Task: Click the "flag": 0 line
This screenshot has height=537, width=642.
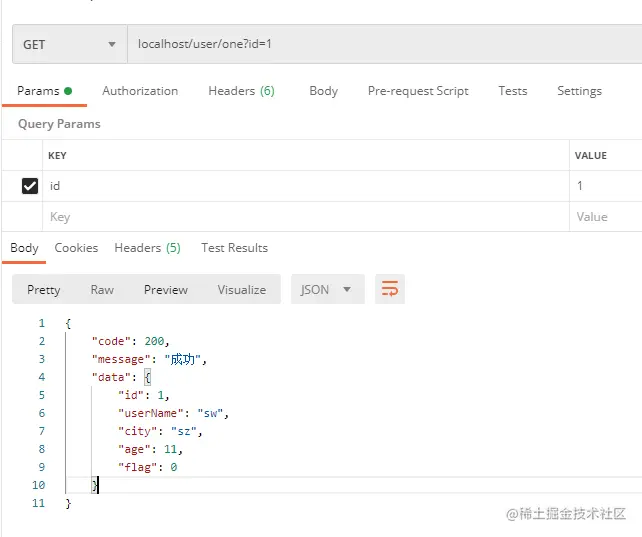Action: 147,467
